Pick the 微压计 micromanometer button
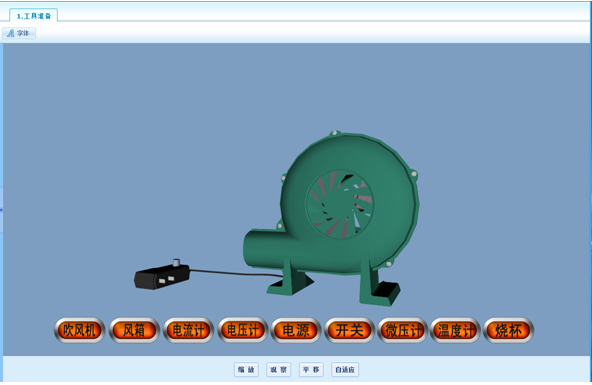This screenshot has width=592, height=385. (402, 330)
